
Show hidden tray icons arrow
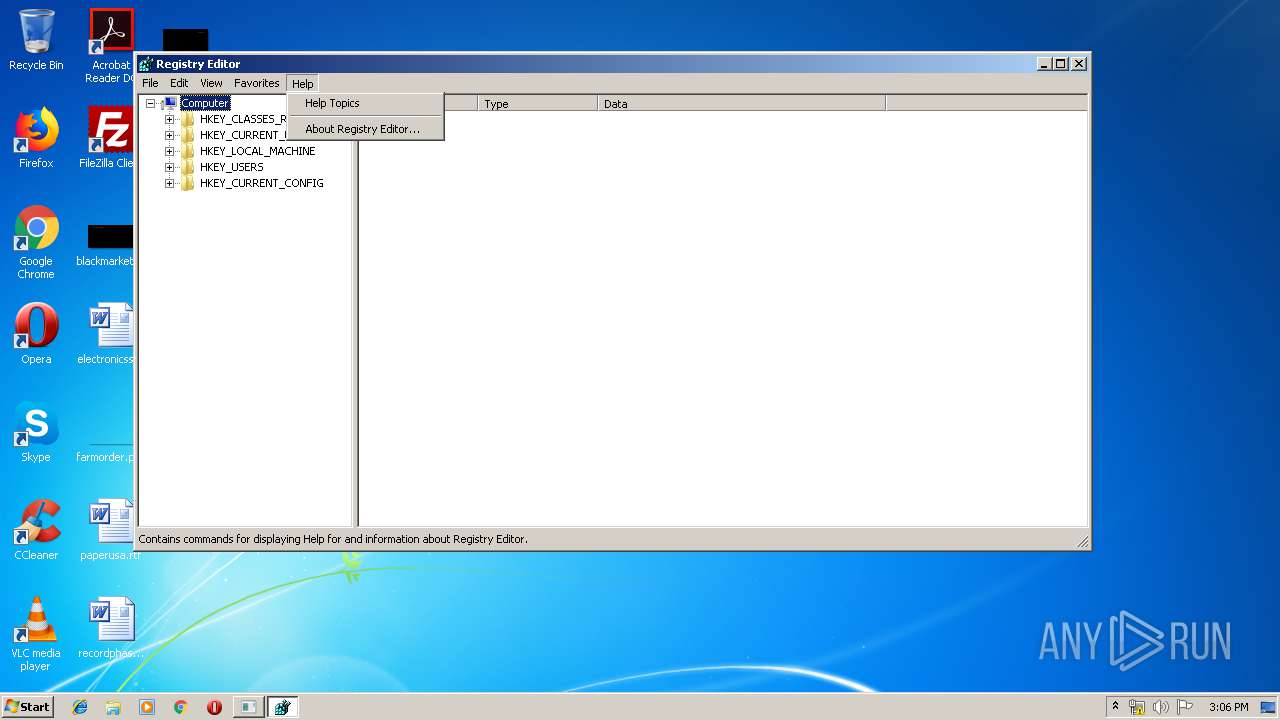pyautogui.click(x=1115, y=707)
